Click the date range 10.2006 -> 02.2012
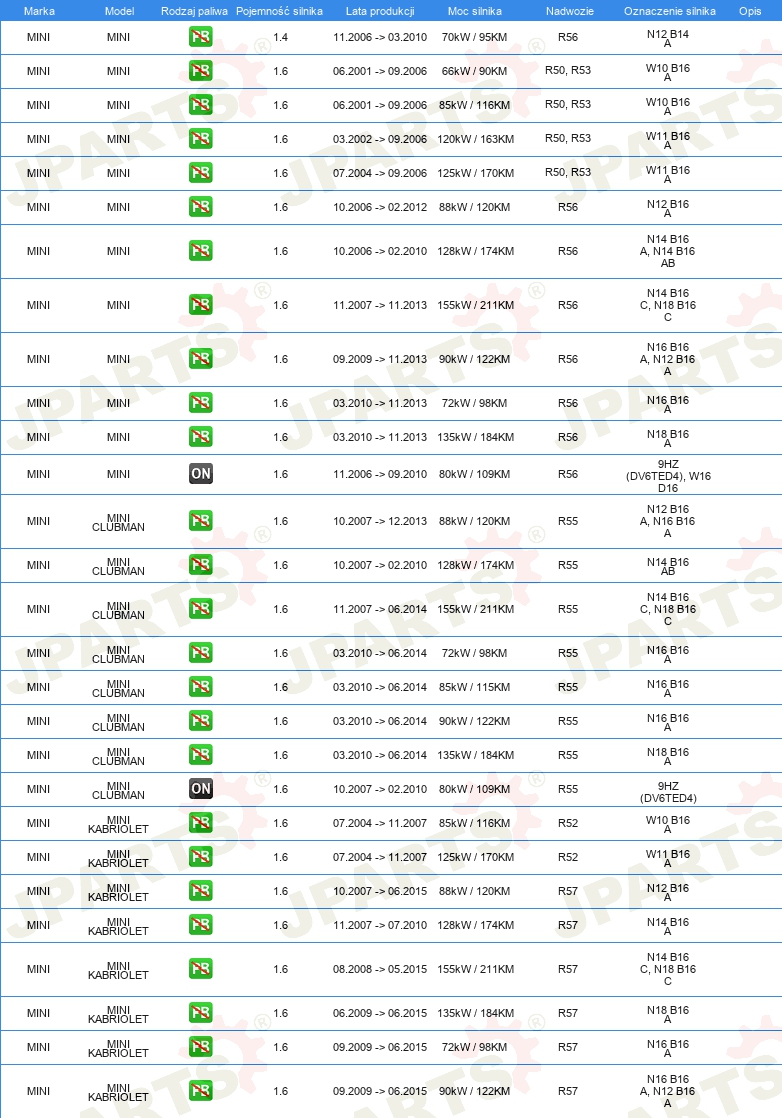Screen dimensions: 782x1118 pyautogui.click(x=380, y=207)
